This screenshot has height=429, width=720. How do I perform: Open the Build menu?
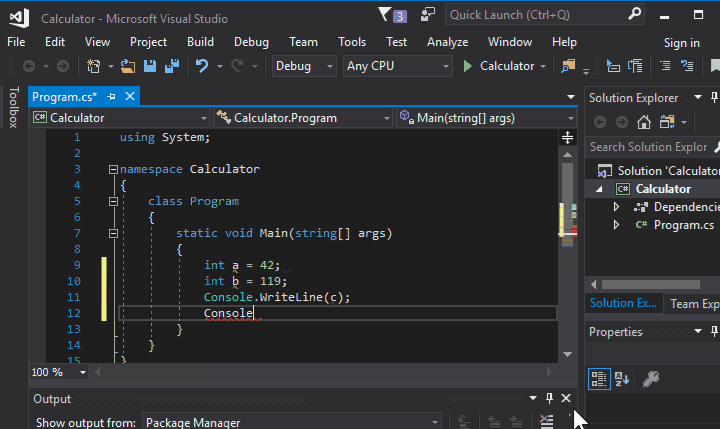coord(200,42)
